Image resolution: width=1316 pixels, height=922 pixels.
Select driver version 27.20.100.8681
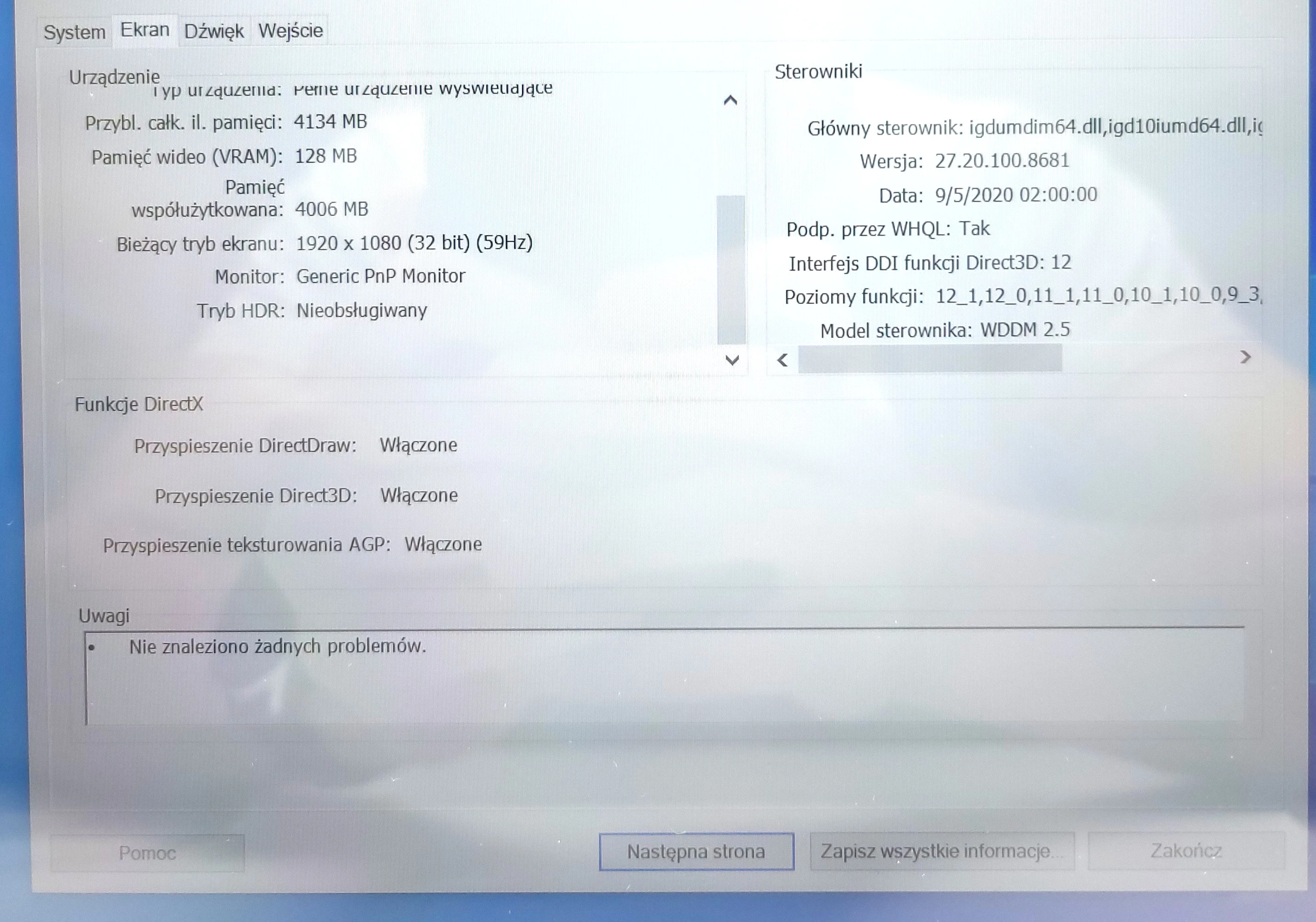(1002, 161)
